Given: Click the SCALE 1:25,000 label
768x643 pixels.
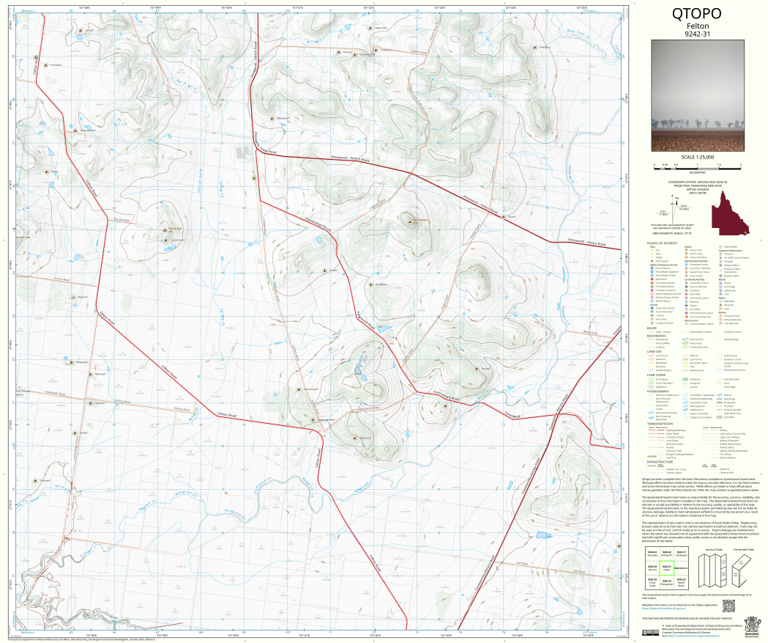Looking at the screenshot, I should [697, 157].
